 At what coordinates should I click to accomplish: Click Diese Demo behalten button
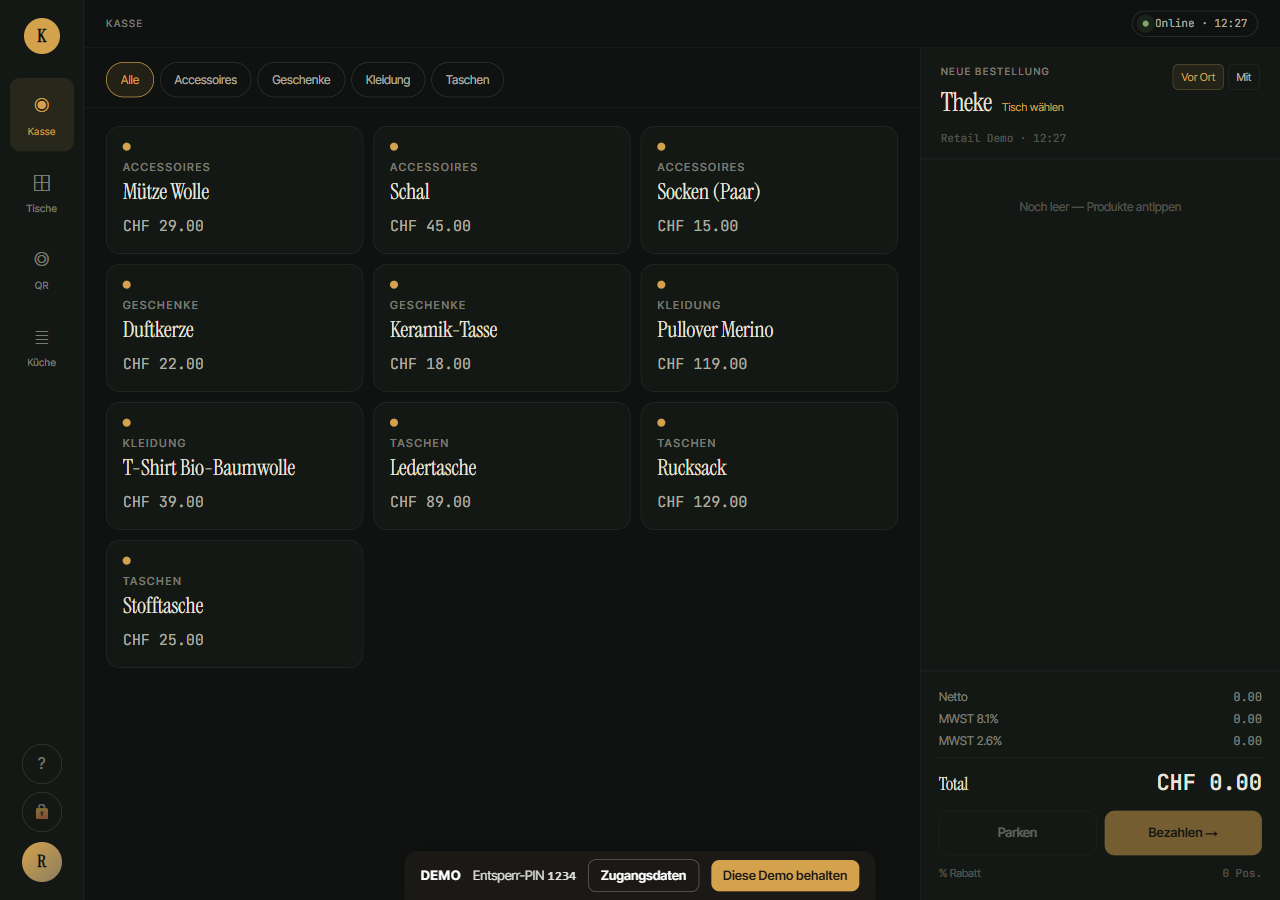785,875
